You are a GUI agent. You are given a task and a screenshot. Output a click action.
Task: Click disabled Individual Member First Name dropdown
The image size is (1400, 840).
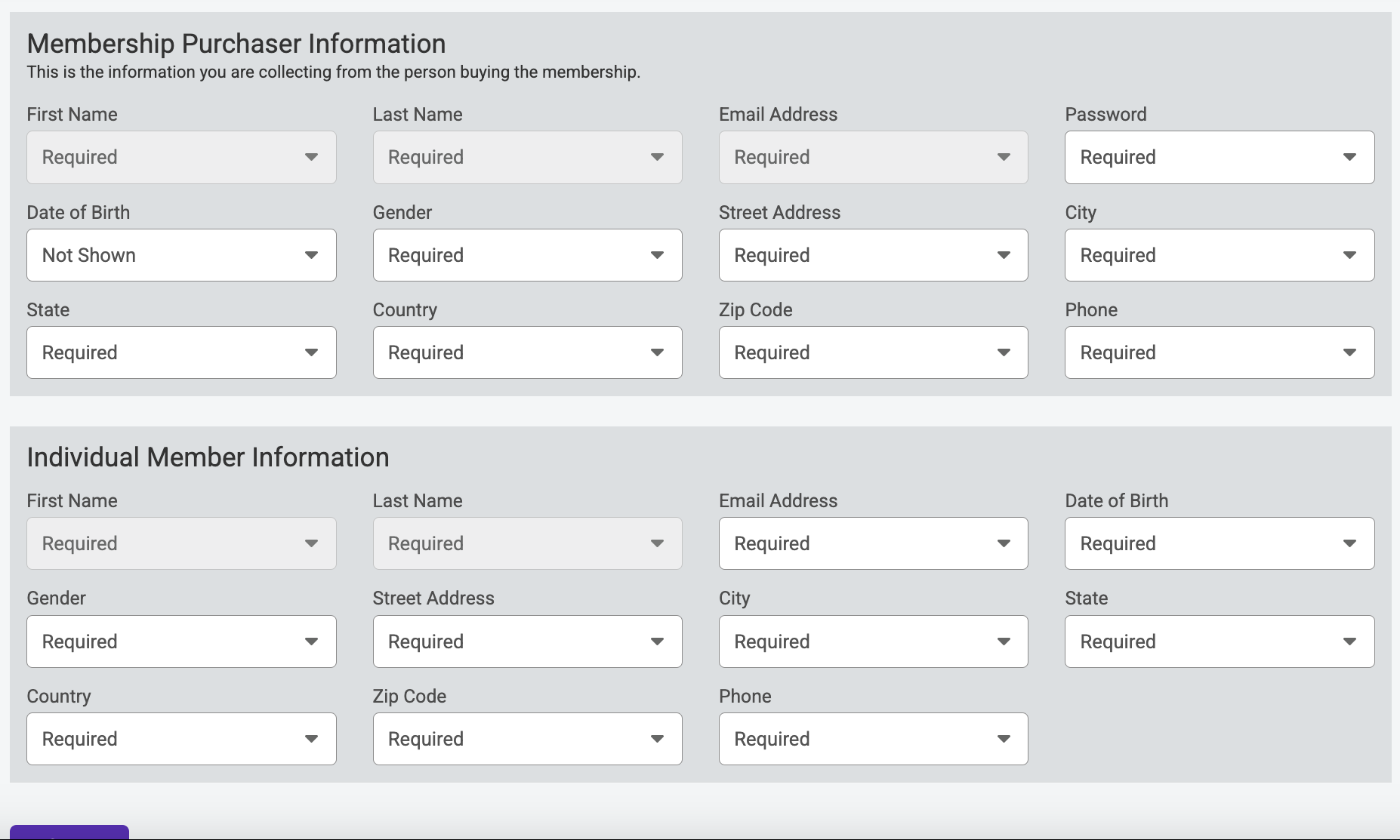tap(181, 543)
